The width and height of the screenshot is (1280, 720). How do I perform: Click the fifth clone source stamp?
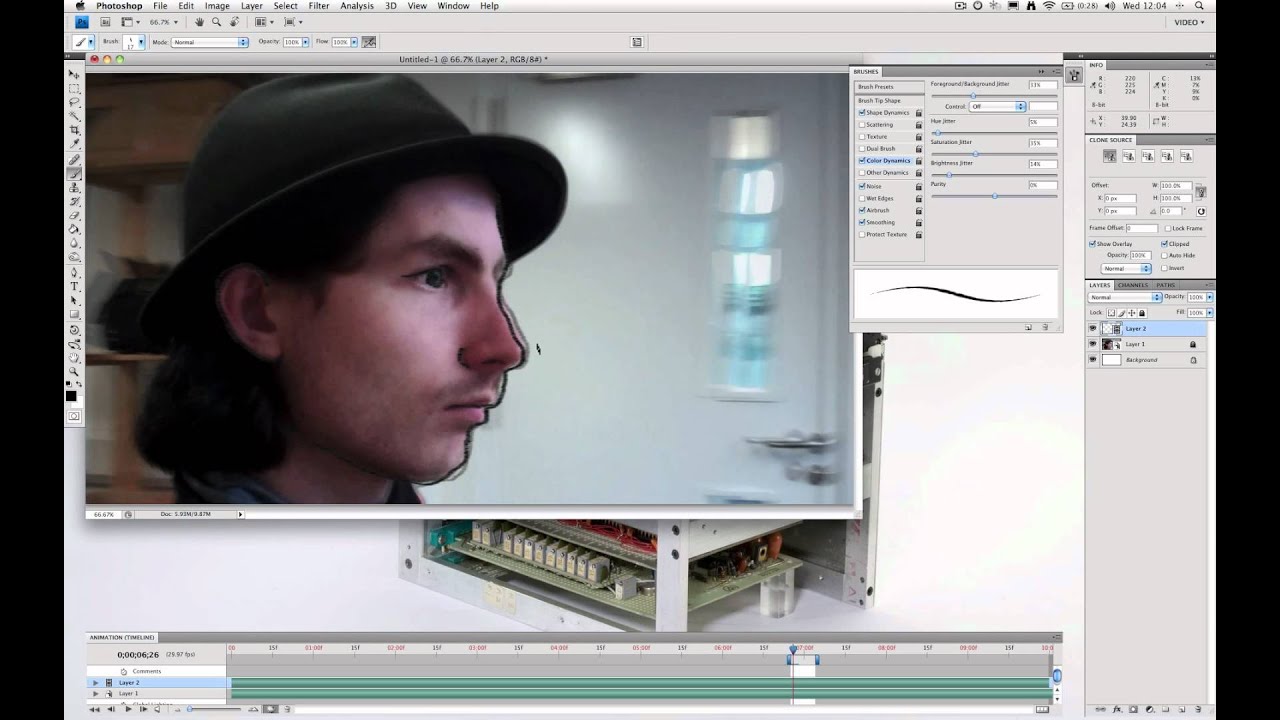1187,156
